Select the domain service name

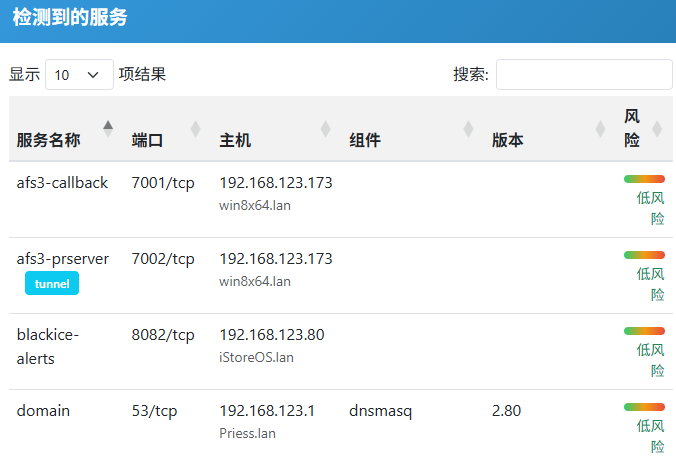(43, 410)
